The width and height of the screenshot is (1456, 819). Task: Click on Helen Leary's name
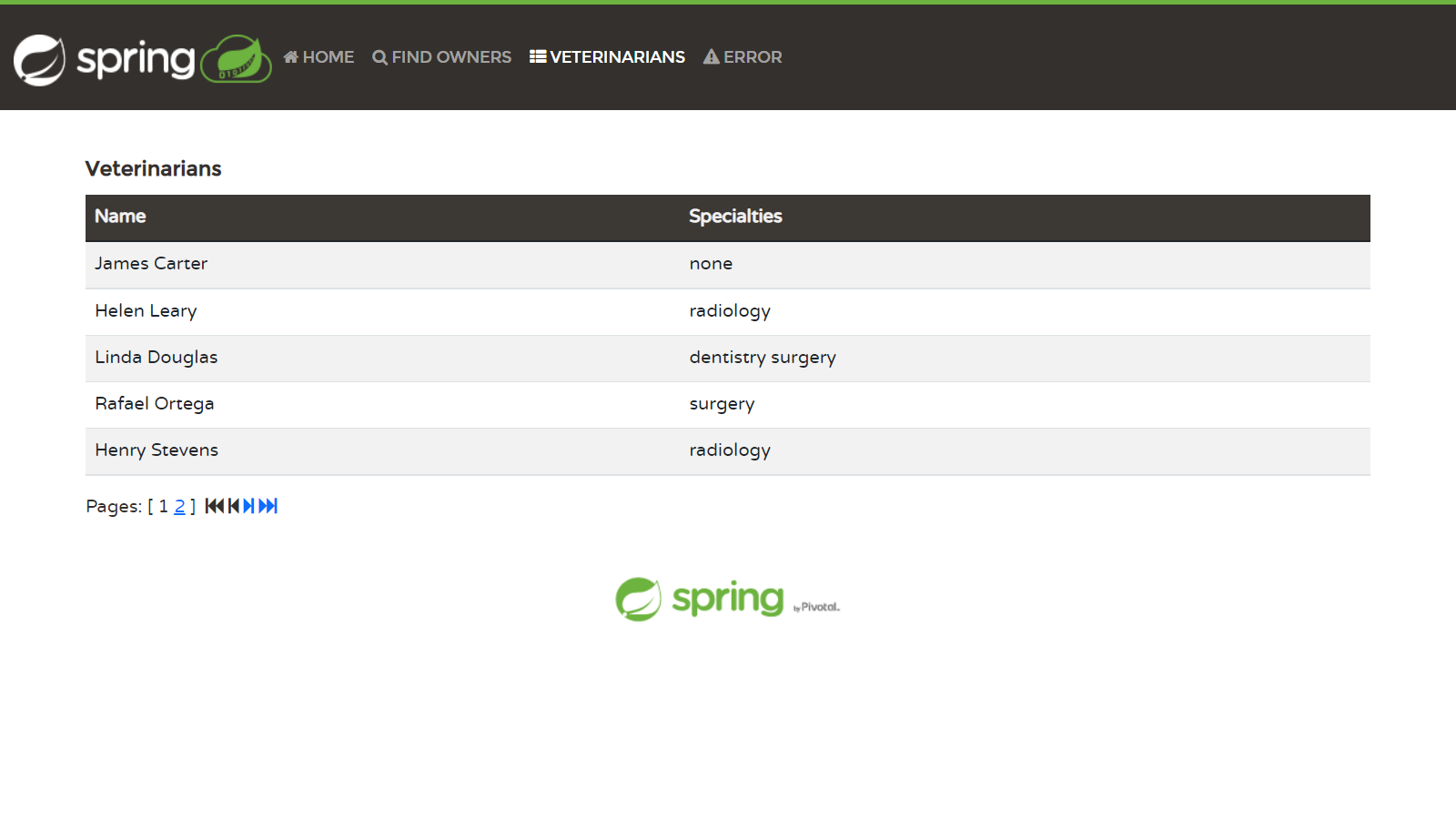(146, 311)
